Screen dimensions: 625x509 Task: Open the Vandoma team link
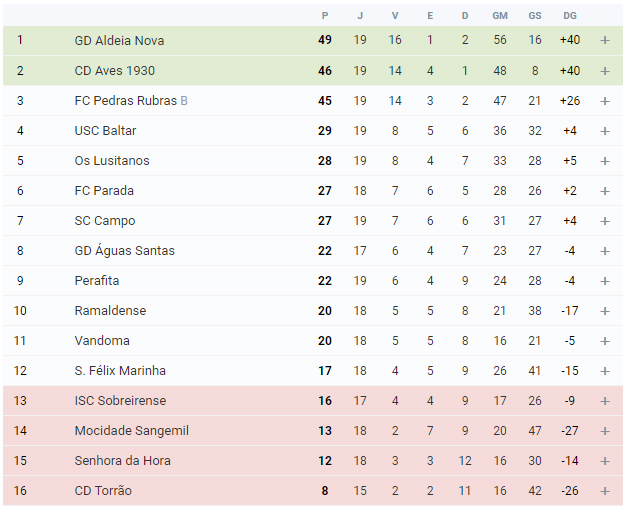pyautogui.click(x=102, y=341)
